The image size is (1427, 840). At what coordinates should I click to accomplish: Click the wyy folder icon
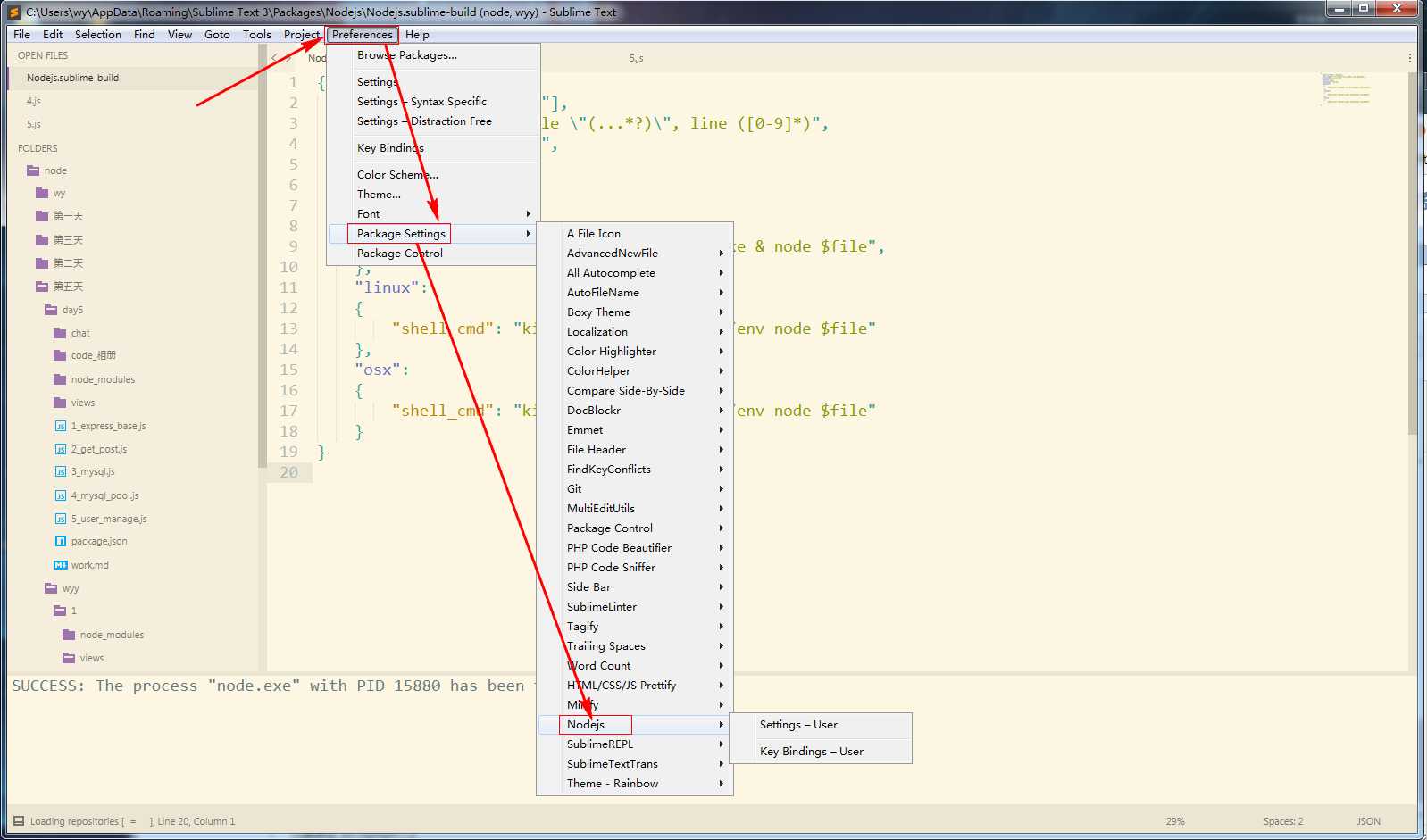(x=51, y=588)
